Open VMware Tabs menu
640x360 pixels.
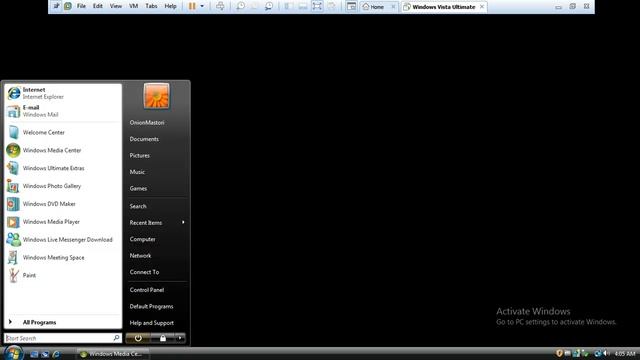[151, 6]
